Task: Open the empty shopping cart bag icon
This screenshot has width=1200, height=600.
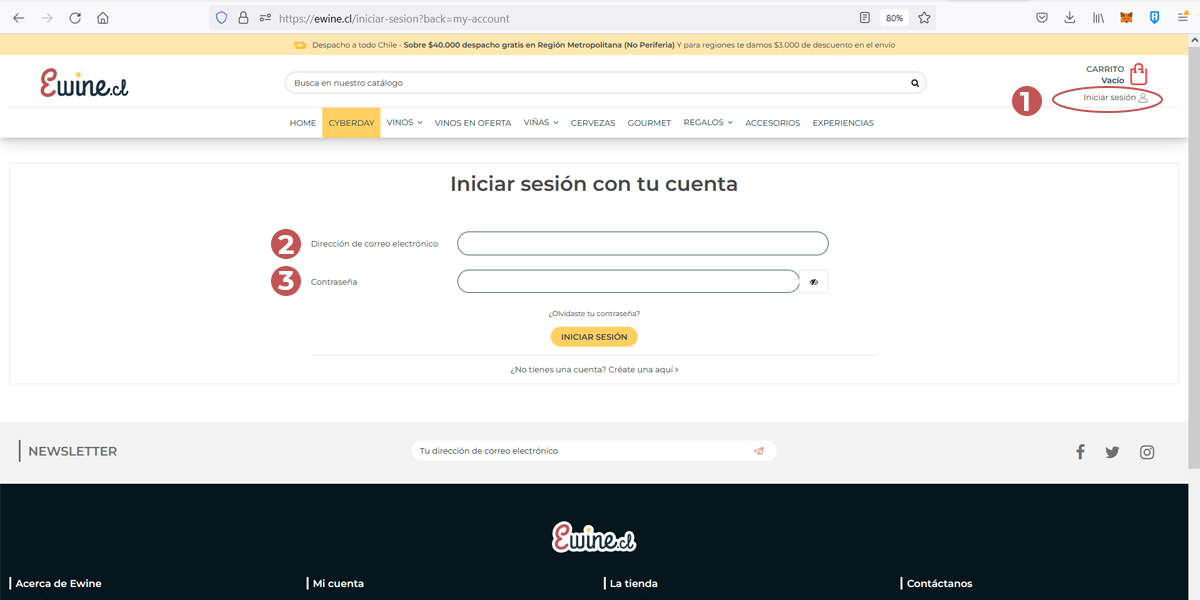Action: [x=1138, y=74]
